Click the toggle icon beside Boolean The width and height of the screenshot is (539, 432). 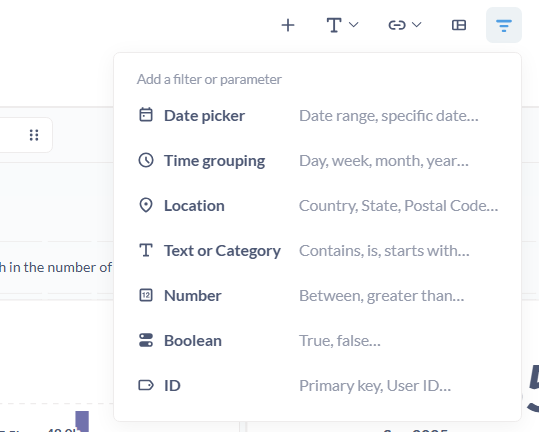point(146,340)
